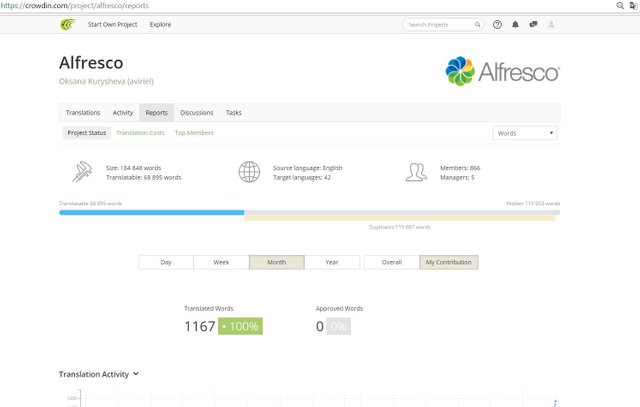Click the Explore navigation link
The height and width of the screenshot is (407, 640).
[x=160, y=24]
